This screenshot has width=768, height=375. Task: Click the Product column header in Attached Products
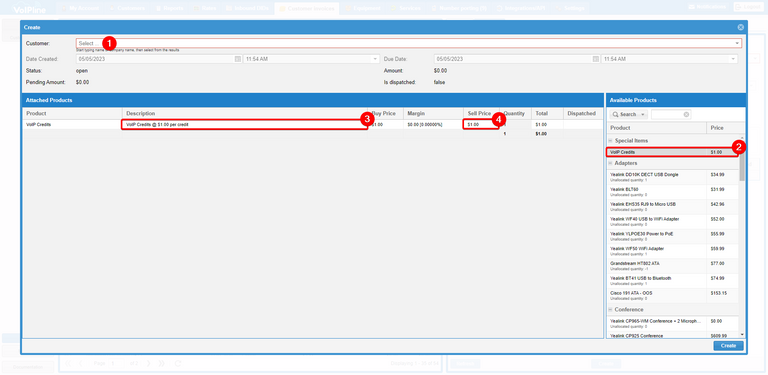pos(72,114)
